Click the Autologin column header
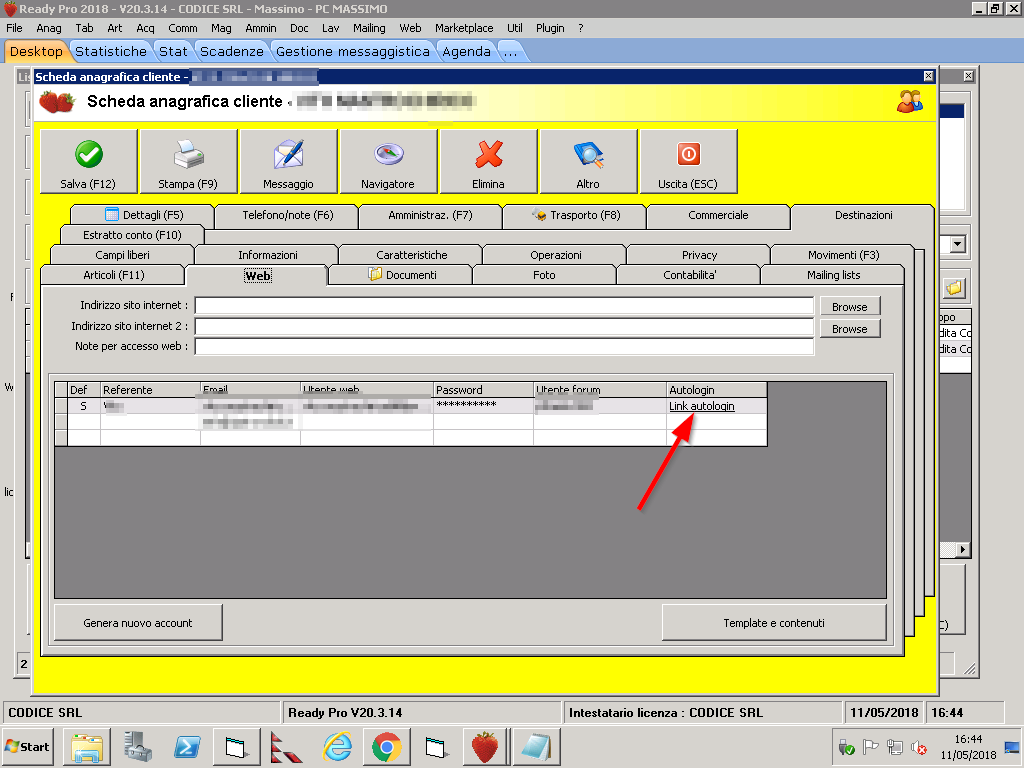The image size is (1024, 768). click(716, 390)
